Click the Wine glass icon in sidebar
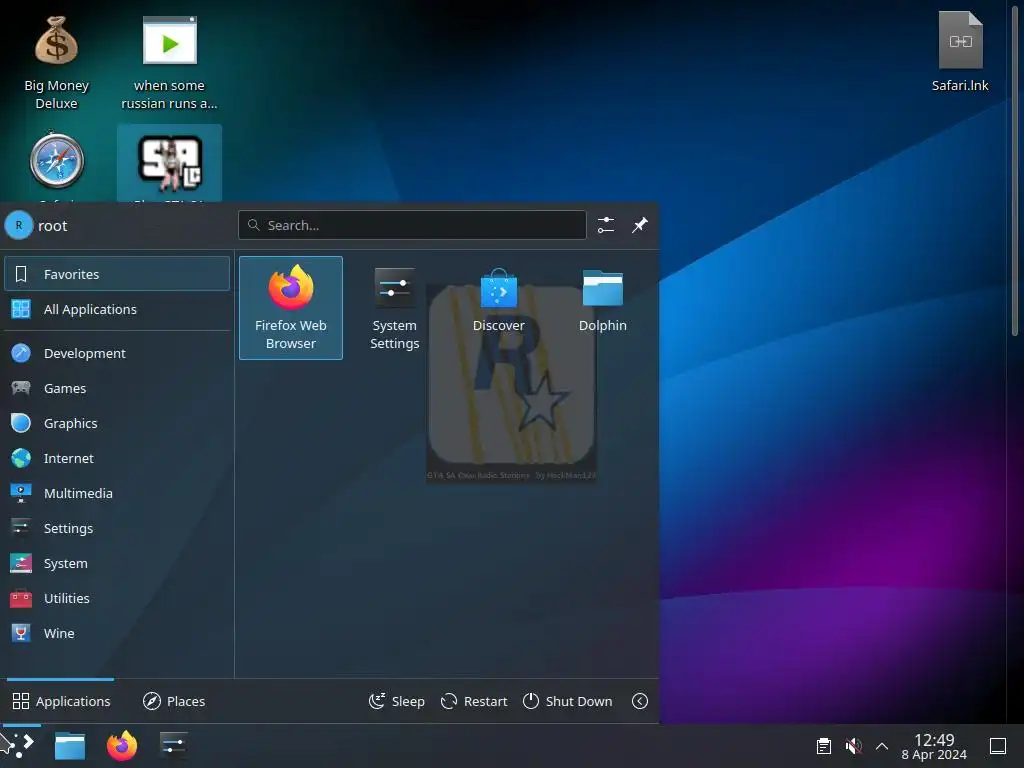 (21, 633)
